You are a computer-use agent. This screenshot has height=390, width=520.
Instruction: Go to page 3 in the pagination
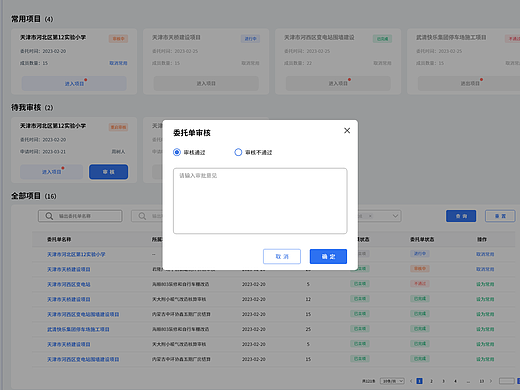click(x=443, y=381)
